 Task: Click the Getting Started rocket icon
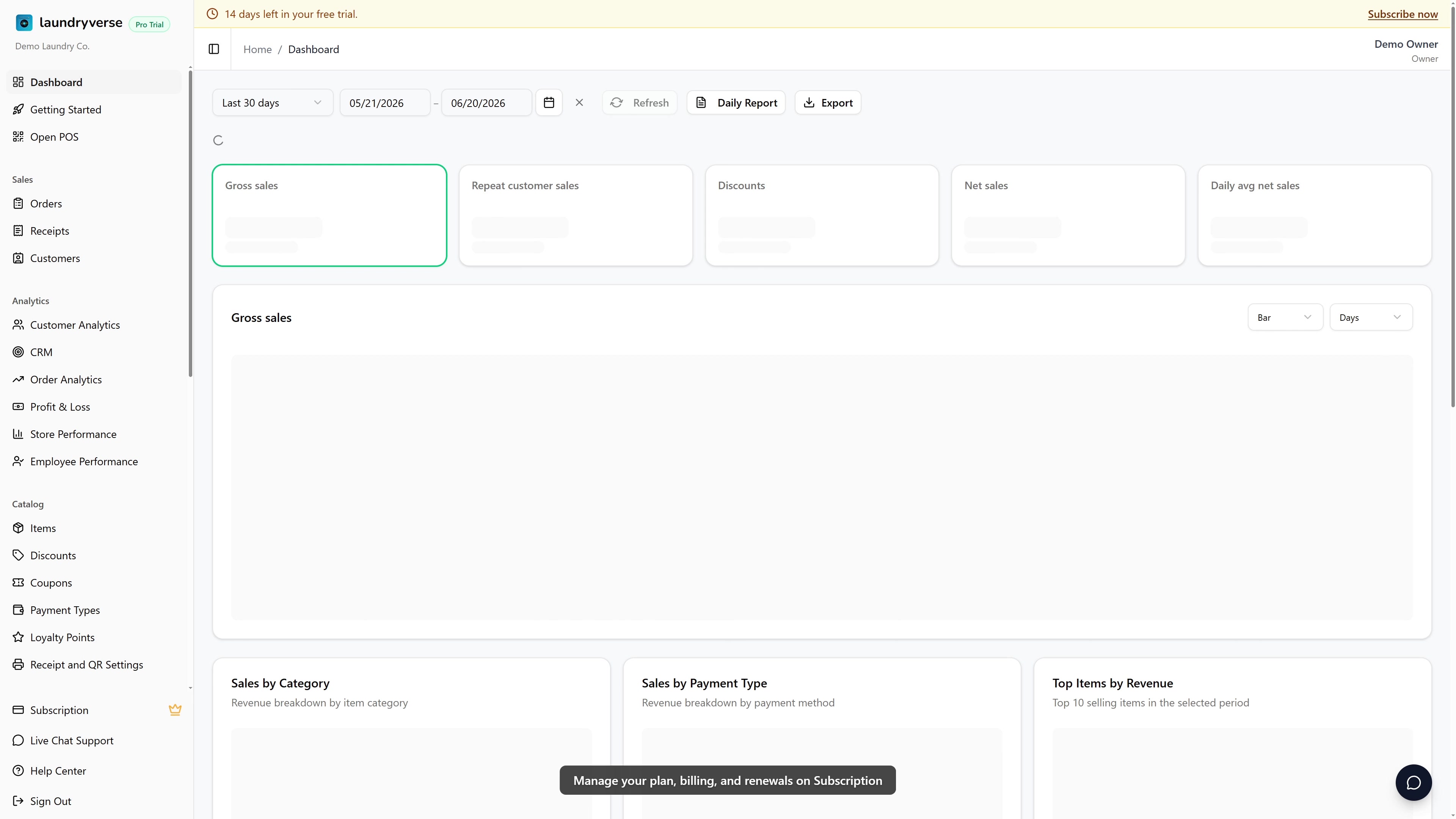tap(18, 109)
